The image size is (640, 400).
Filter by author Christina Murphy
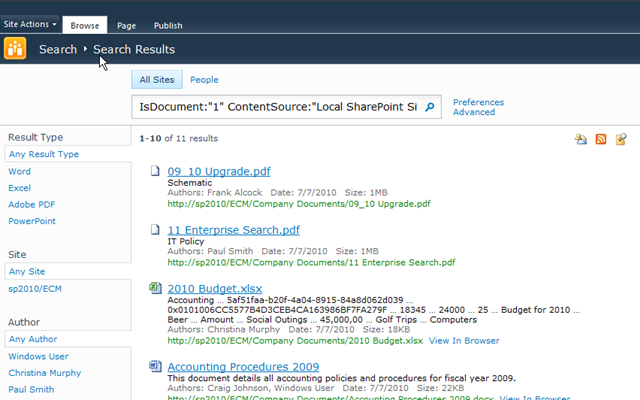click(x=44, y=373)
